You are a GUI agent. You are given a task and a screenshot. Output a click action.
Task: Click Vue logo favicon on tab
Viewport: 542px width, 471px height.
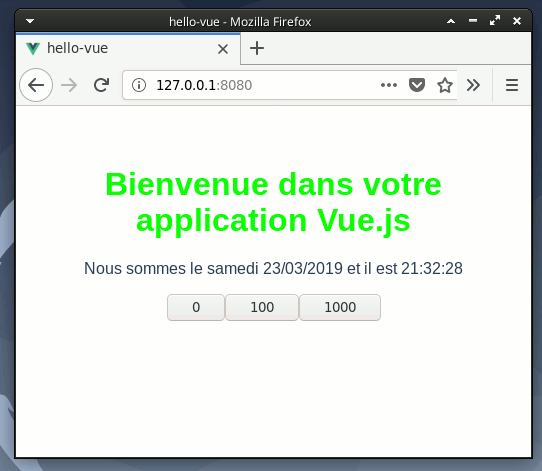point(33,49)
